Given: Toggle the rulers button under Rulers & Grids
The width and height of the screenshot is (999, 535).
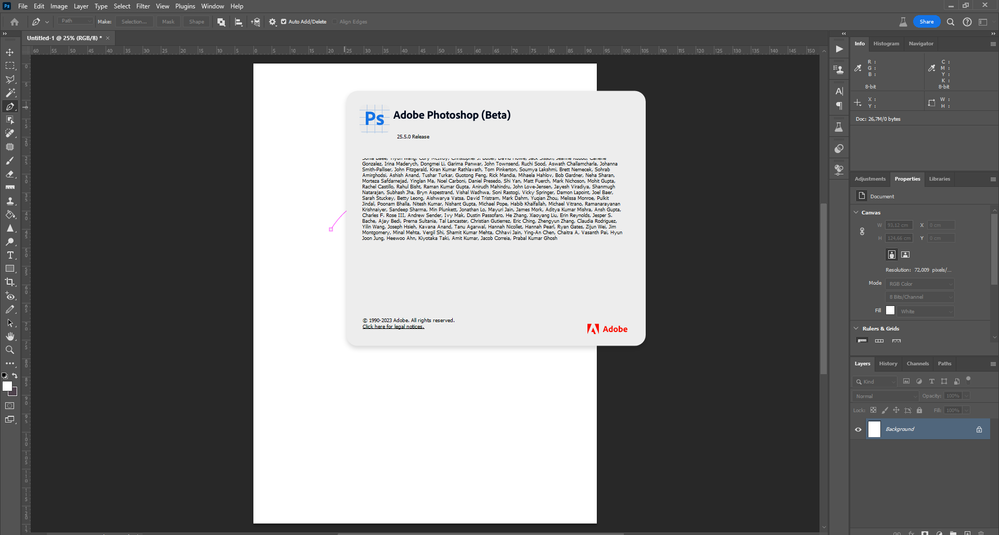Looking at the screenshot, I should [x=862, y=341].
